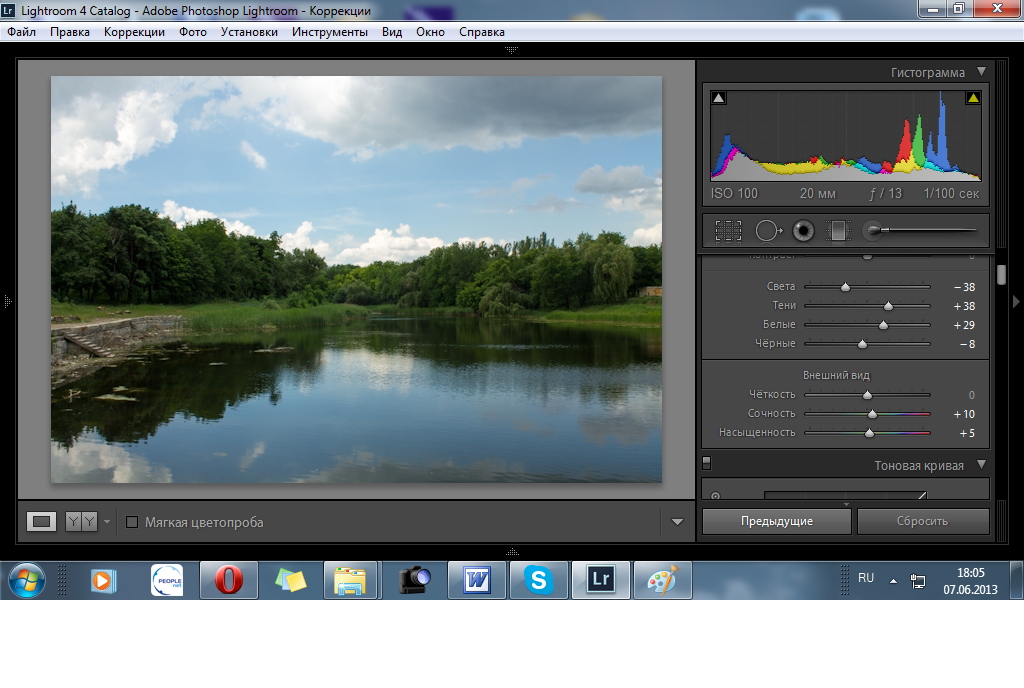Toggle shadow clipping indicator in histogram

[719, 98]
